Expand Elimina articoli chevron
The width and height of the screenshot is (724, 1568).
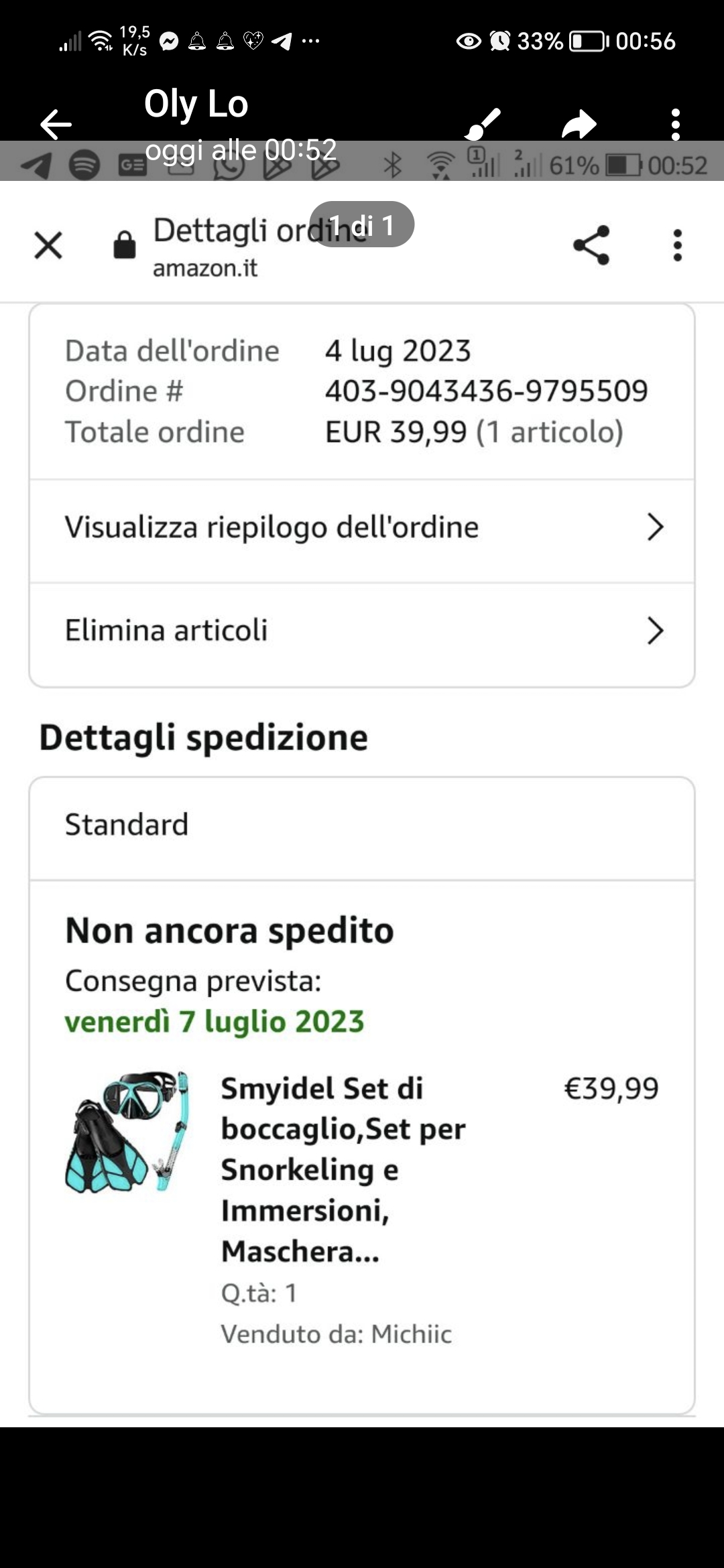655,631
